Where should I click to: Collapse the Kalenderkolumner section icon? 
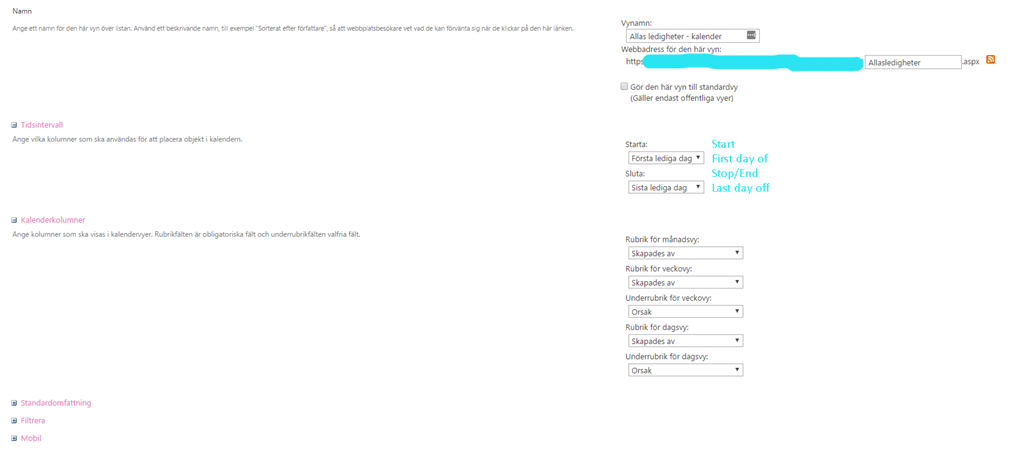coord(14,221)
